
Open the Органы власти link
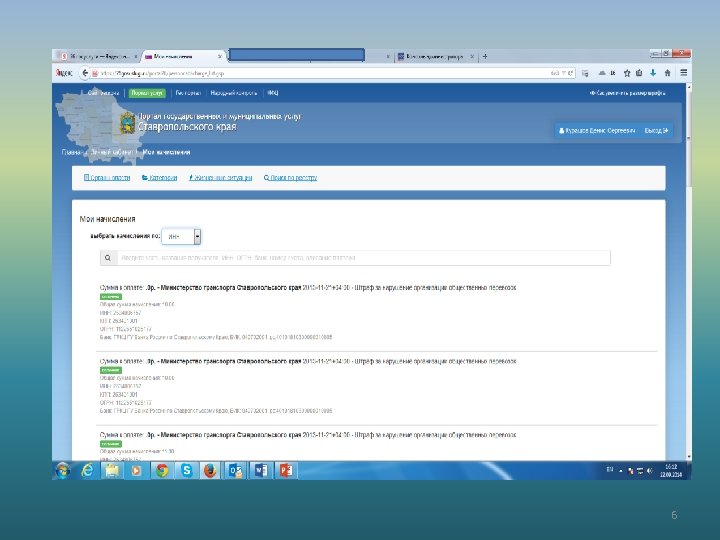(x=107, y=178)
